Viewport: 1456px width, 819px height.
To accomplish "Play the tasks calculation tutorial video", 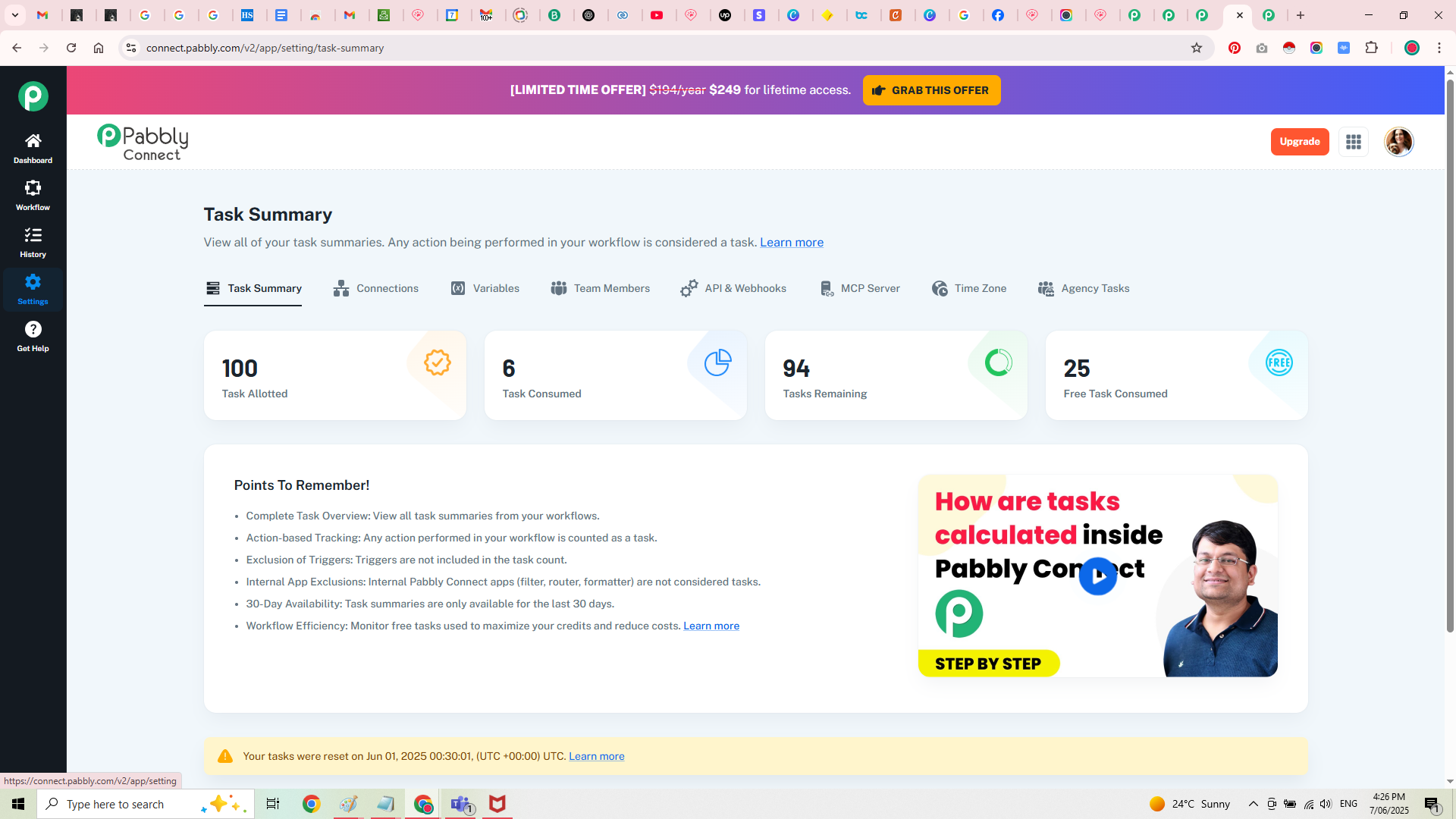I will (1097, 576).
